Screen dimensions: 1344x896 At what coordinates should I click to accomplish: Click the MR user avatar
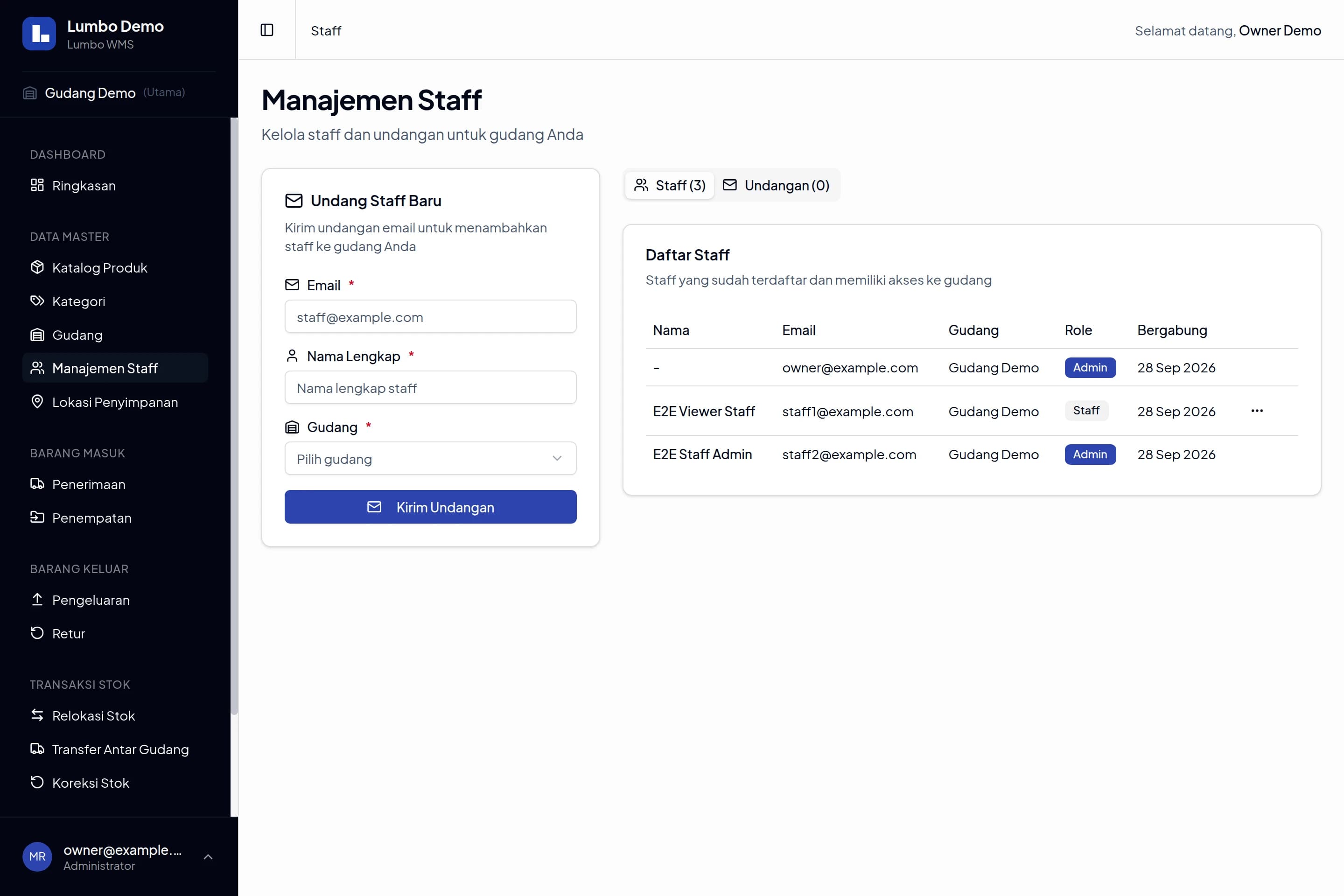37,857
